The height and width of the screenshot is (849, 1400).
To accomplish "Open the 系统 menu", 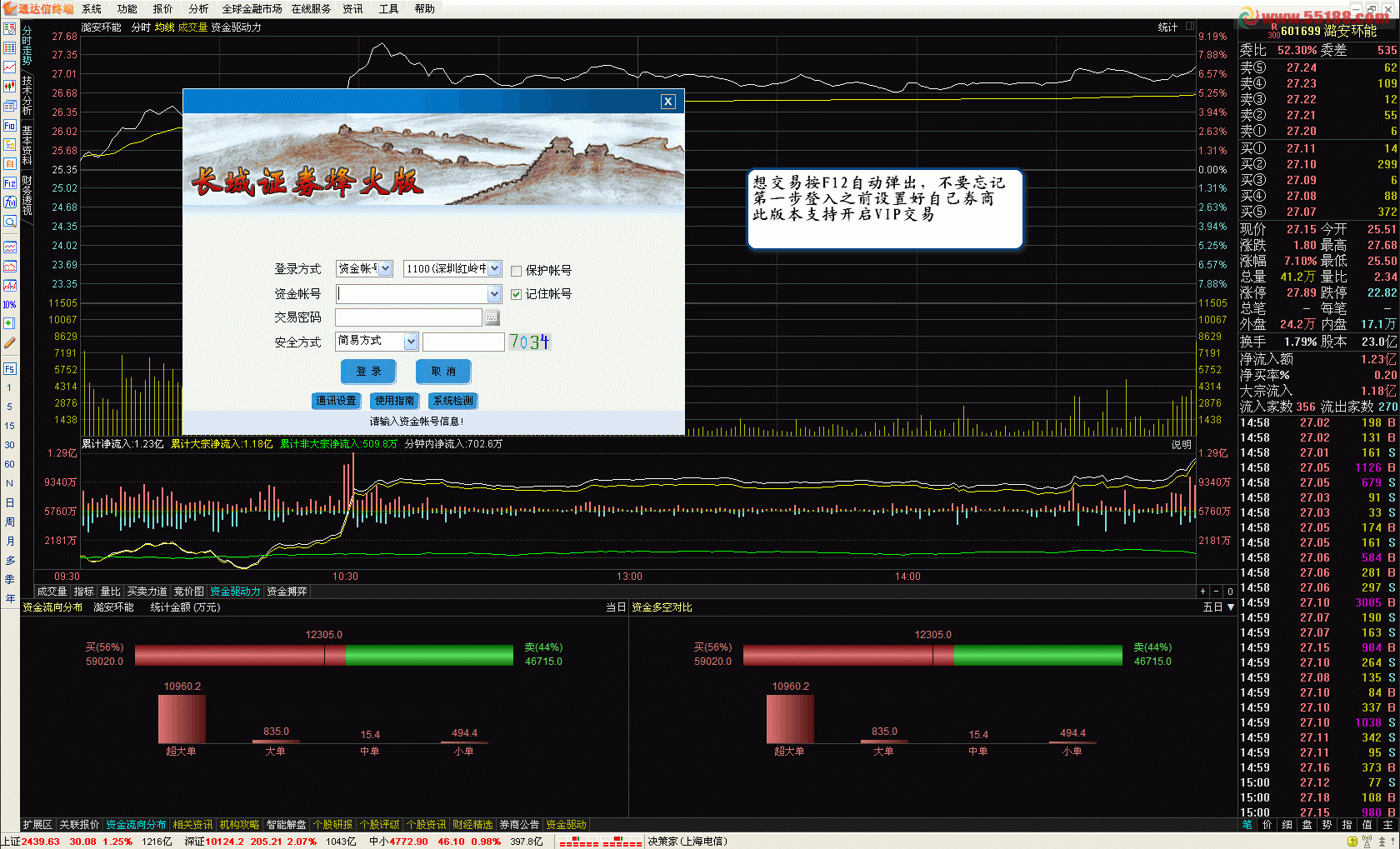I will [92, 9].
